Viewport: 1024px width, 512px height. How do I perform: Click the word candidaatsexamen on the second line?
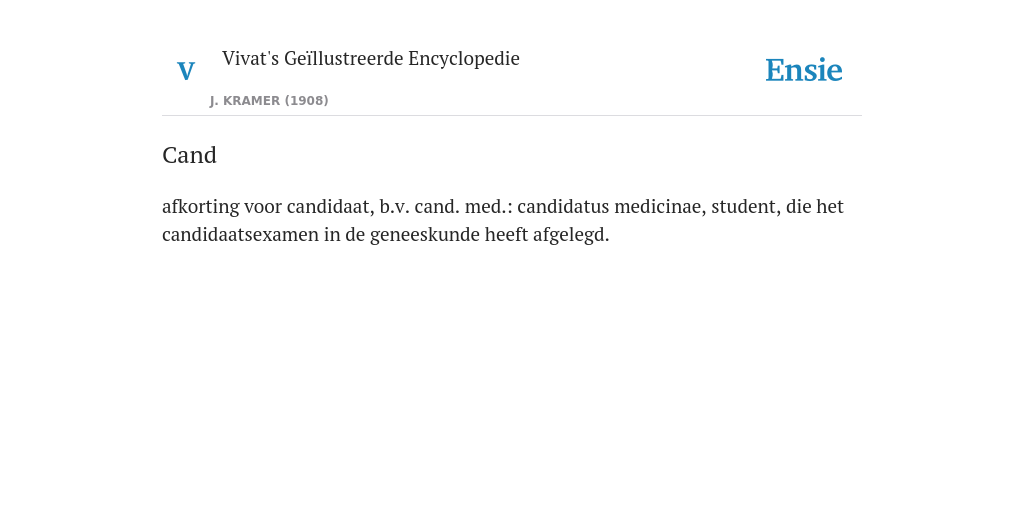click(240, 234)
